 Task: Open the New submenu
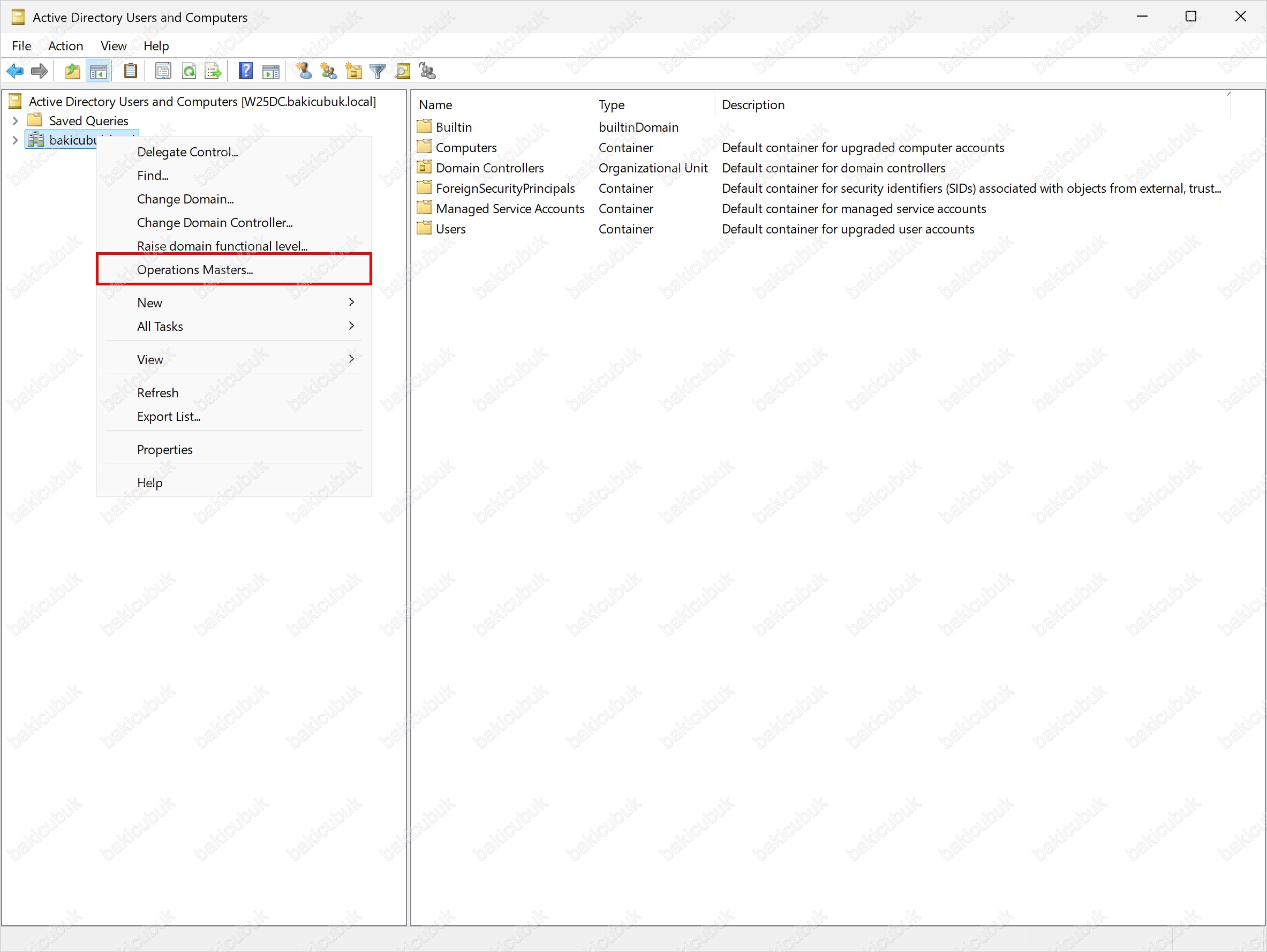click(x=233, y=303)
